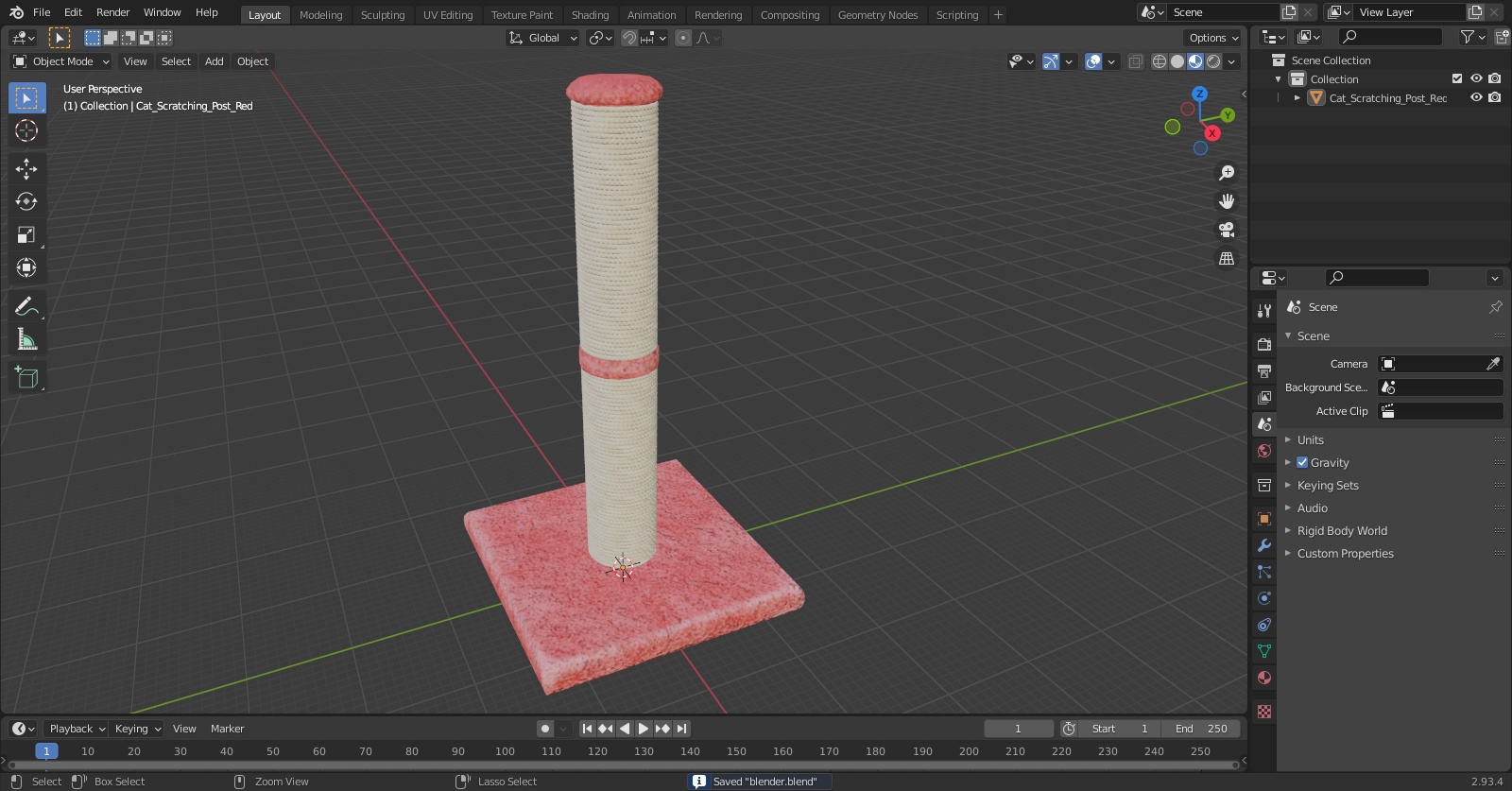
Task: Disable Collection in renders camera icon
Action: coord(1495,78)
